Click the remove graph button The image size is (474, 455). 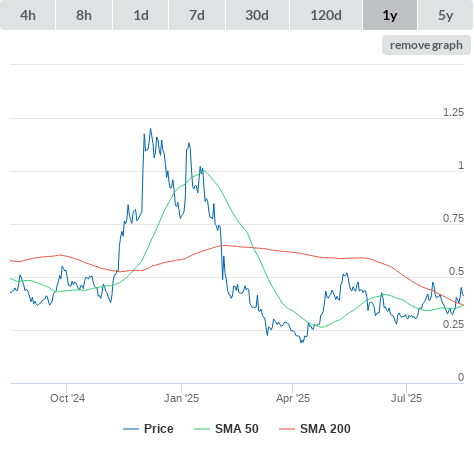(x=426, y=45)
